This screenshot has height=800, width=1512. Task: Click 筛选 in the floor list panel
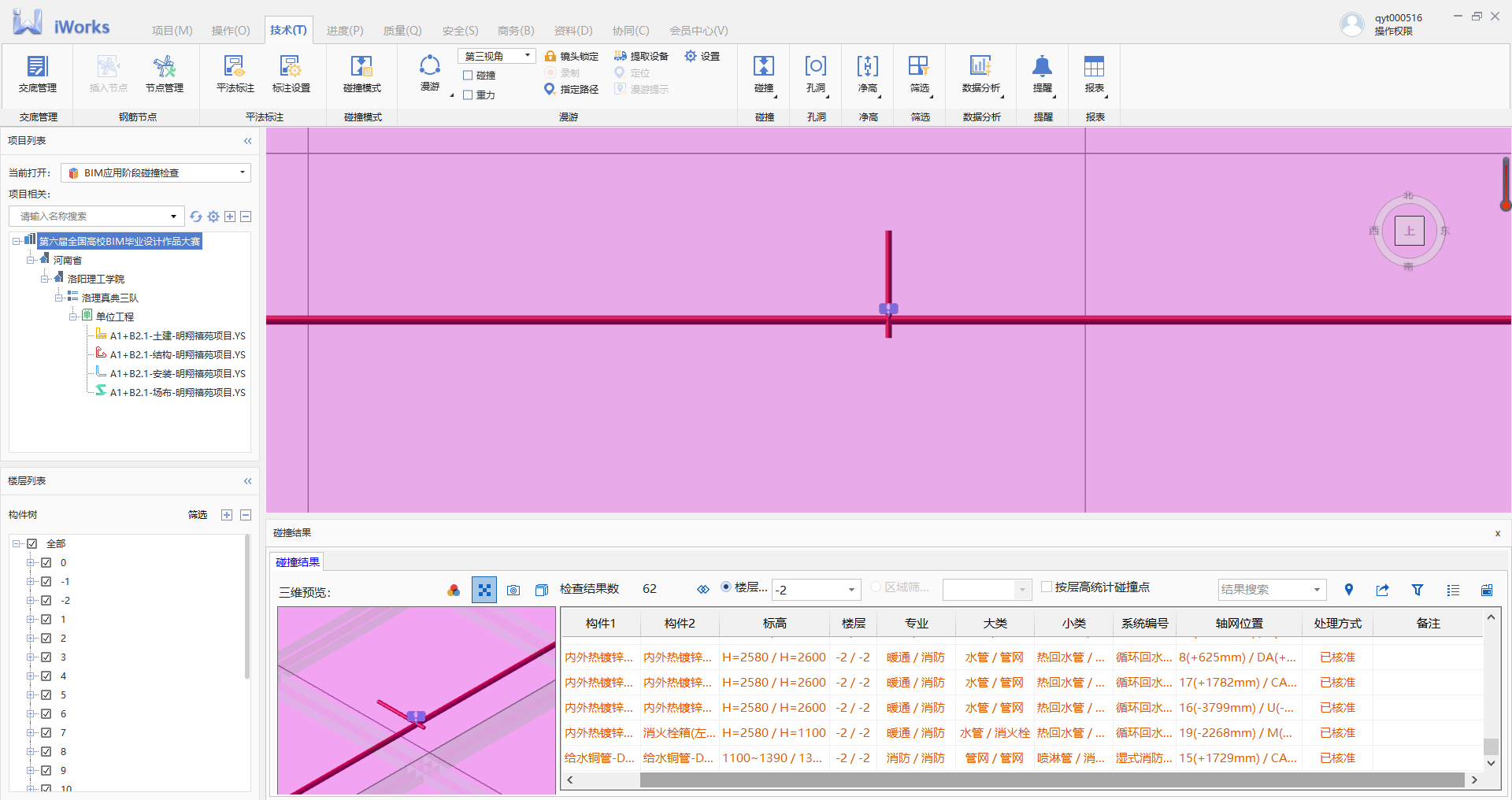(197, 515)
